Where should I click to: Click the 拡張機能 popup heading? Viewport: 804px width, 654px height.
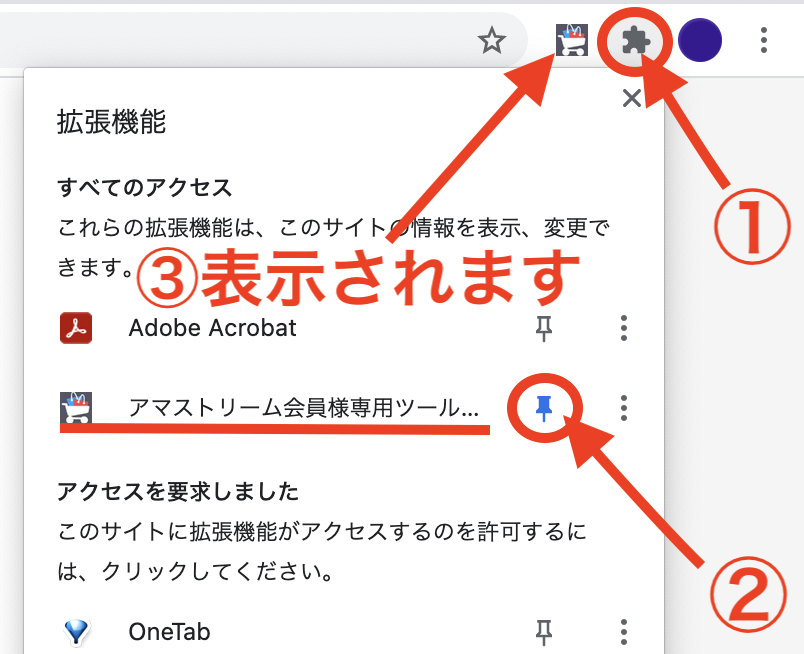tap(111, 122)
